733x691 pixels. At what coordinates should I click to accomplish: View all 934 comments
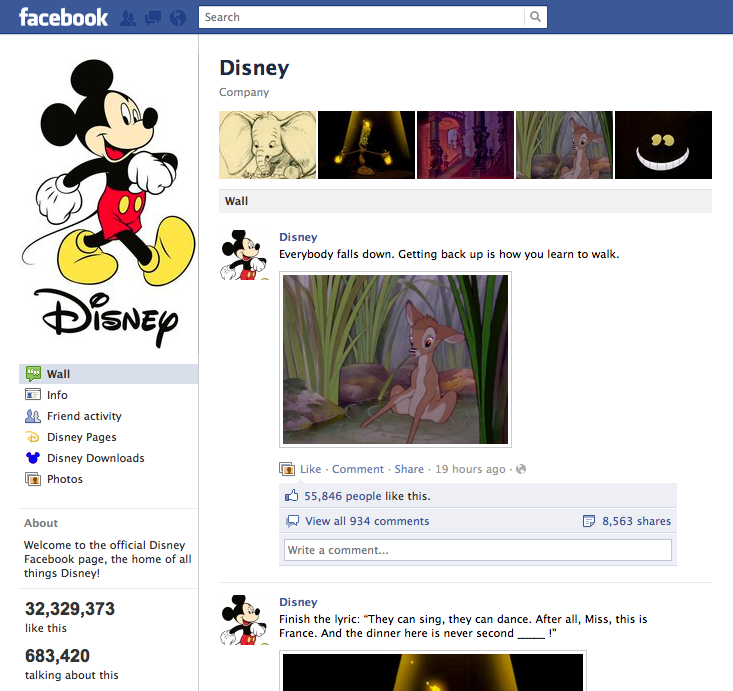tap(367, 521)
